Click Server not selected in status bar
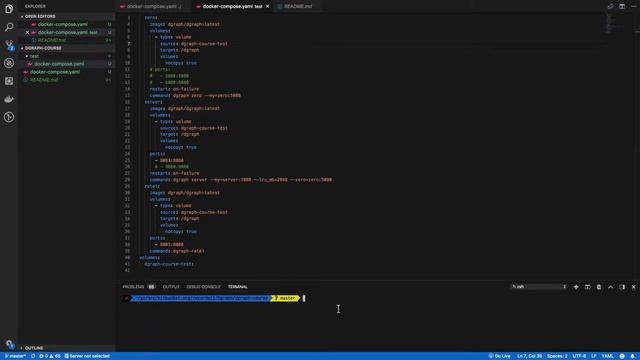This screenshot has height=360, width=640. (x=87, y=356)
